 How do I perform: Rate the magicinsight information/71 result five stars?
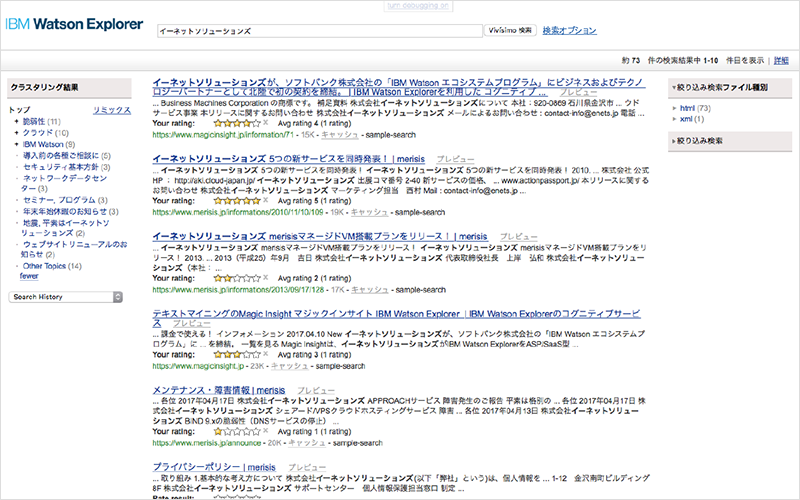pos(257,123)
